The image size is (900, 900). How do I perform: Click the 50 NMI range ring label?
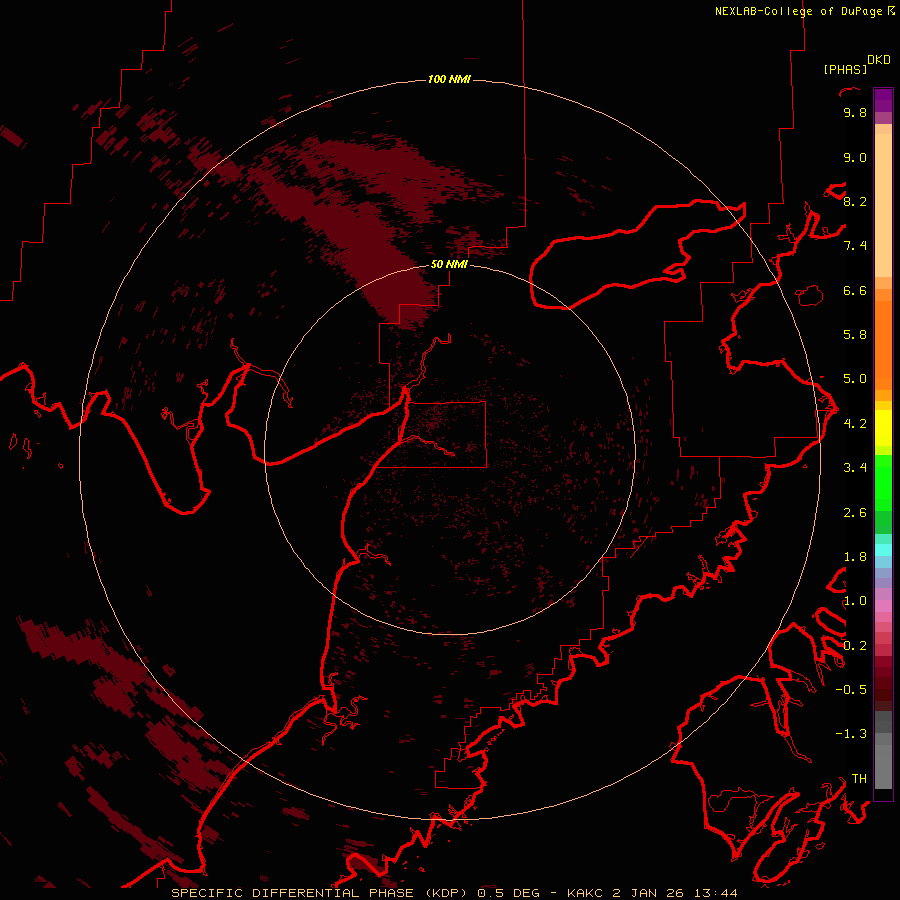[x=449, y=264]
